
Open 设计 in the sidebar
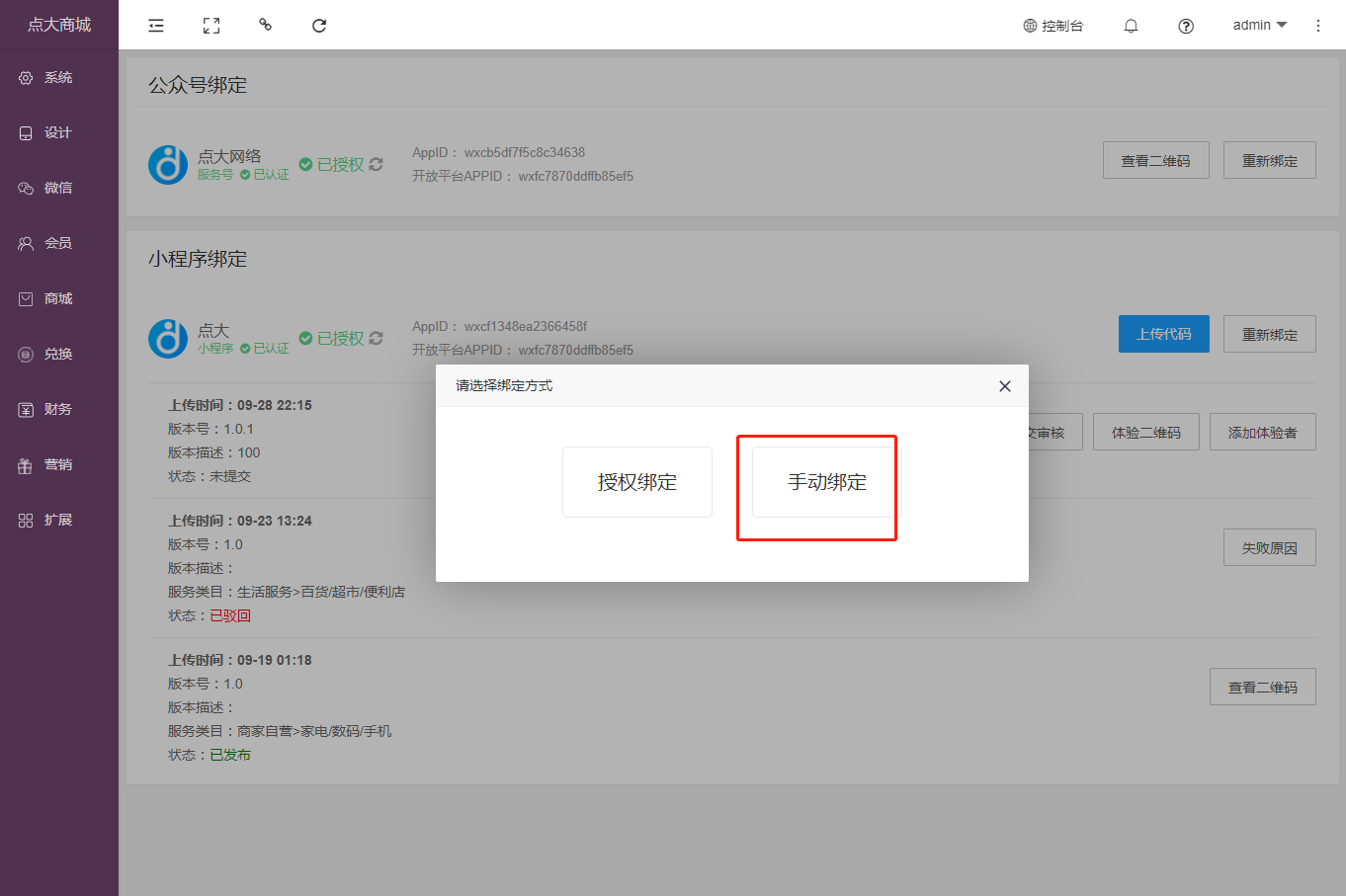(59, 132)
